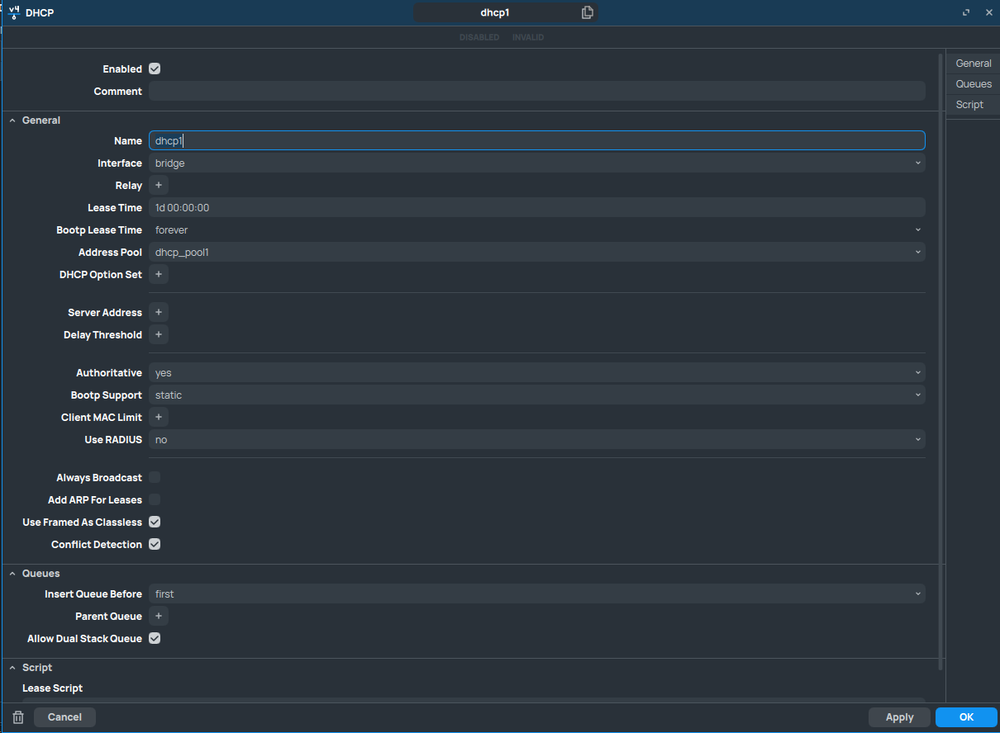The height and width of the screenshot is (733, 1000).
Task: Disable Conflict Detection
Action: pyautogui.click(x=153, y=544)
